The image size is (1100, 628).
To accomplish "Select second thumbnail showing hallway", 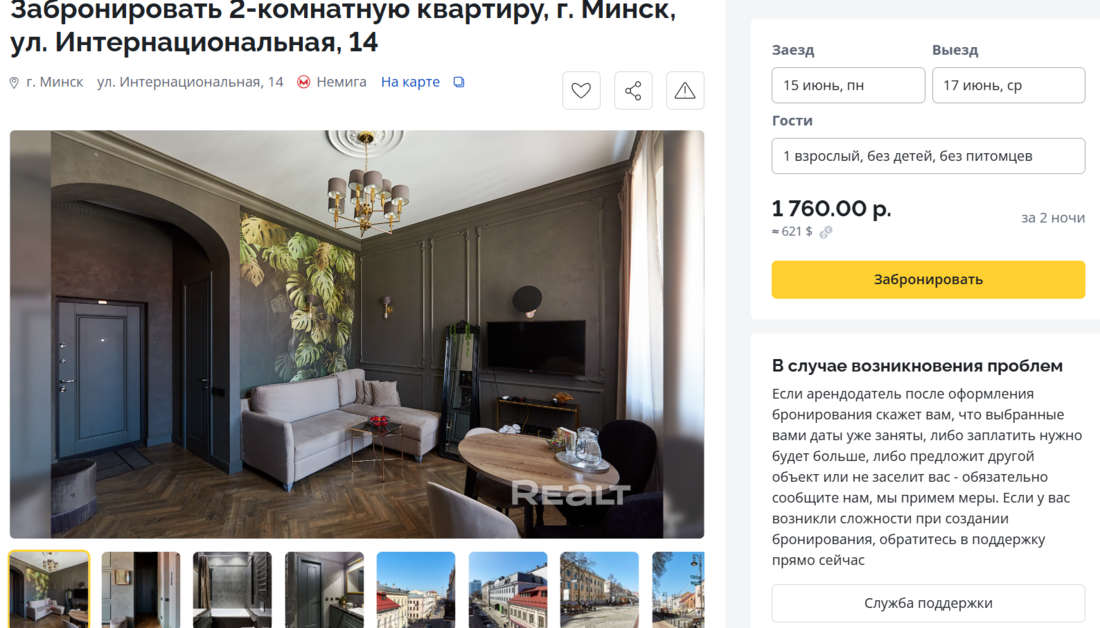I will [141, 589].
